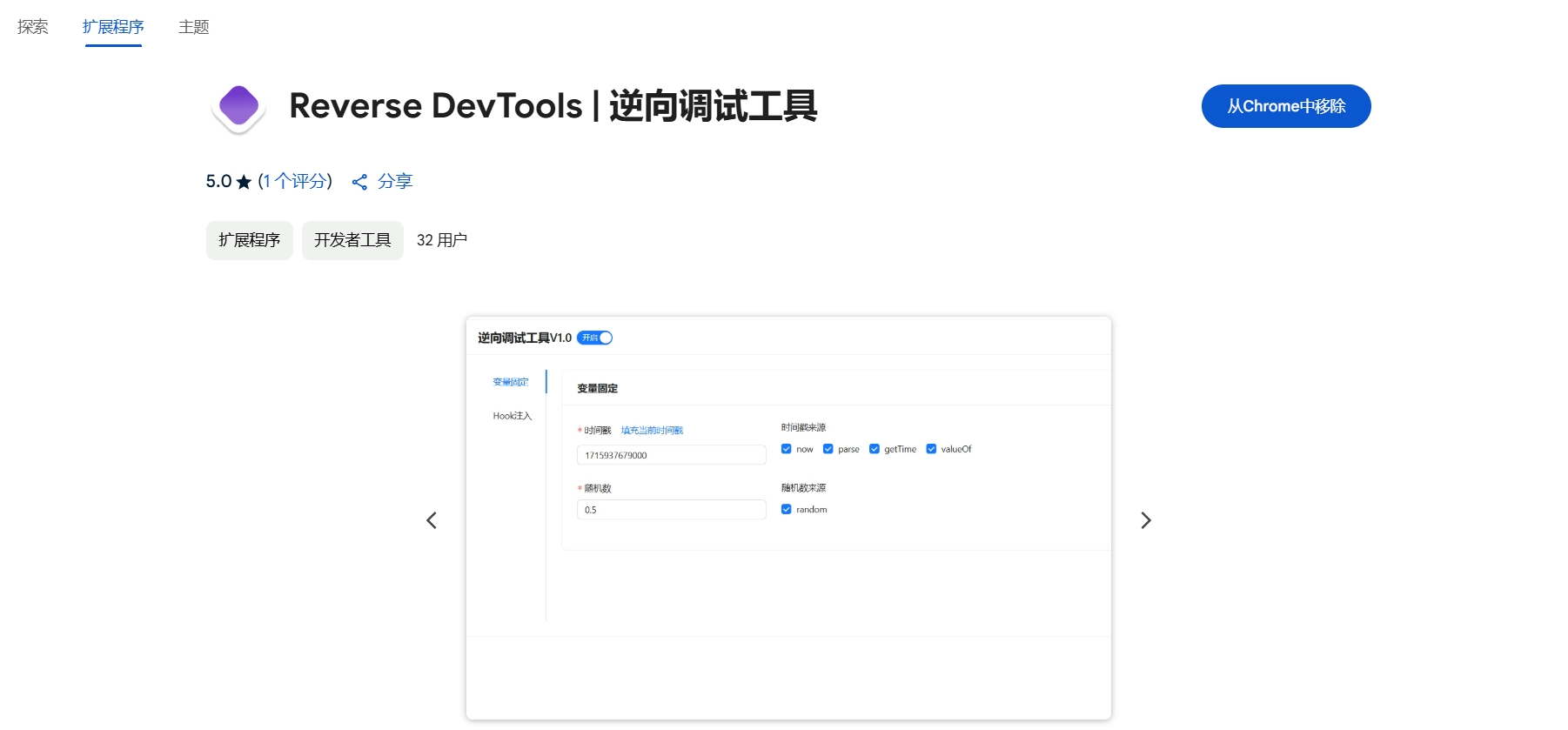Click the Reverse DevTools | 逆向调试工具 title

tap(553, 106)
